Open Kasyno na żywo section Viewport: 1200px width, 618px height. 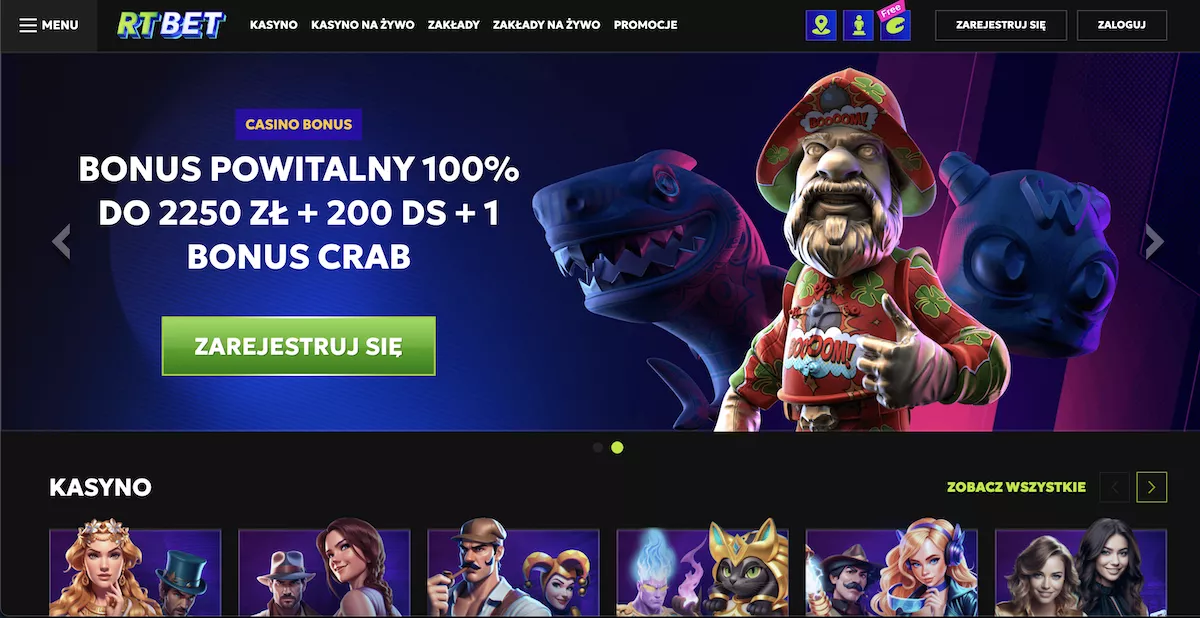(363, 25)
